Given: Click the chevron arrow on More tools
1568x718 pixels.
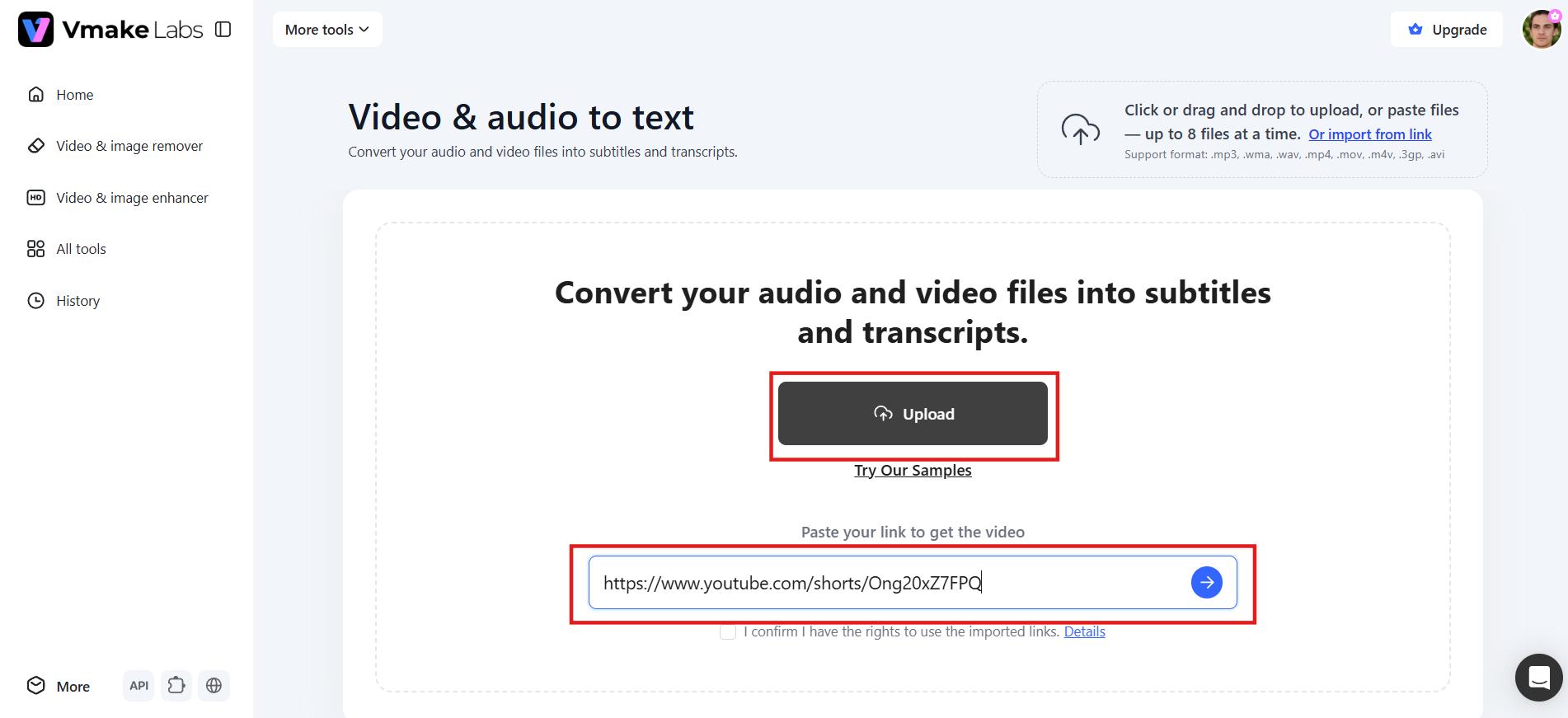Looking at the screenshot, I should tap(364, 30).
